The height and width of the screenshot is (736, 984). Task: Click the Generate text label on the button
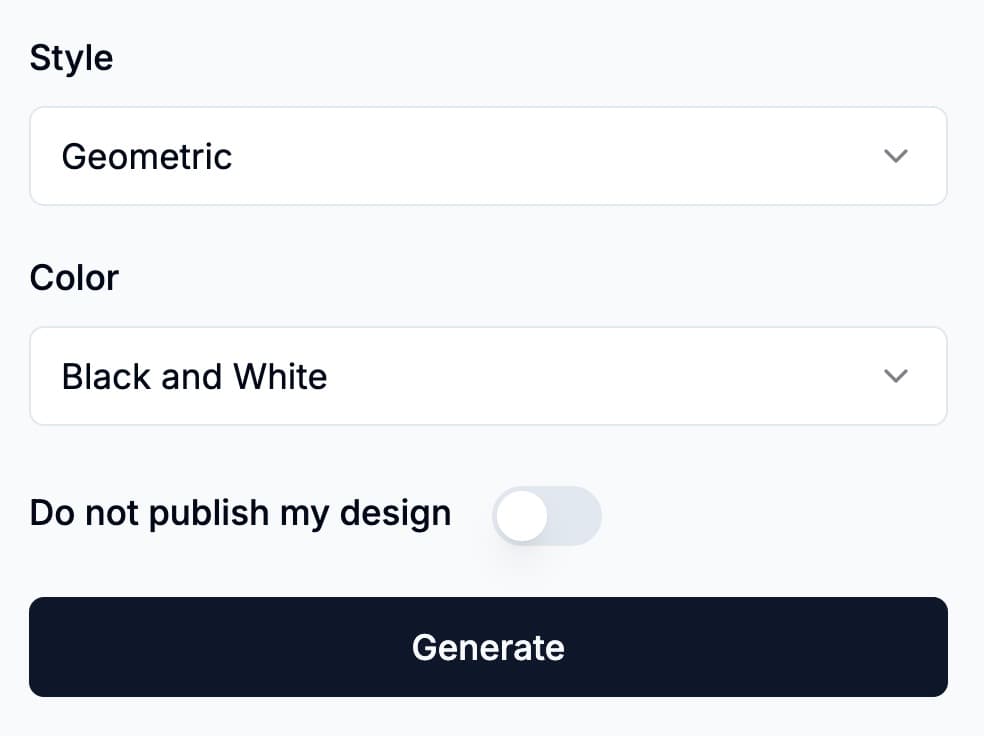click(488, 647)
